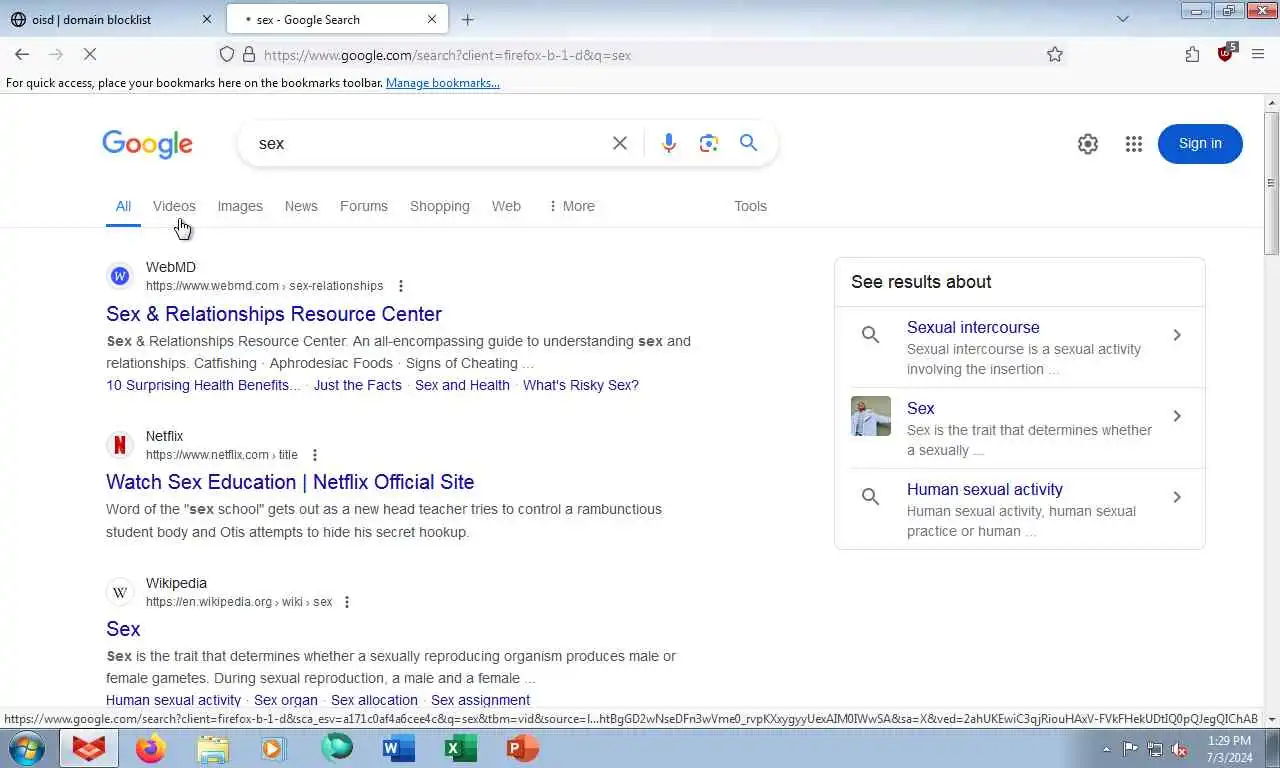Open Watch Sex Education Netflix link
Image resolution: width=1280 pixels, height=768 pixels.
(x=290, y=482)
